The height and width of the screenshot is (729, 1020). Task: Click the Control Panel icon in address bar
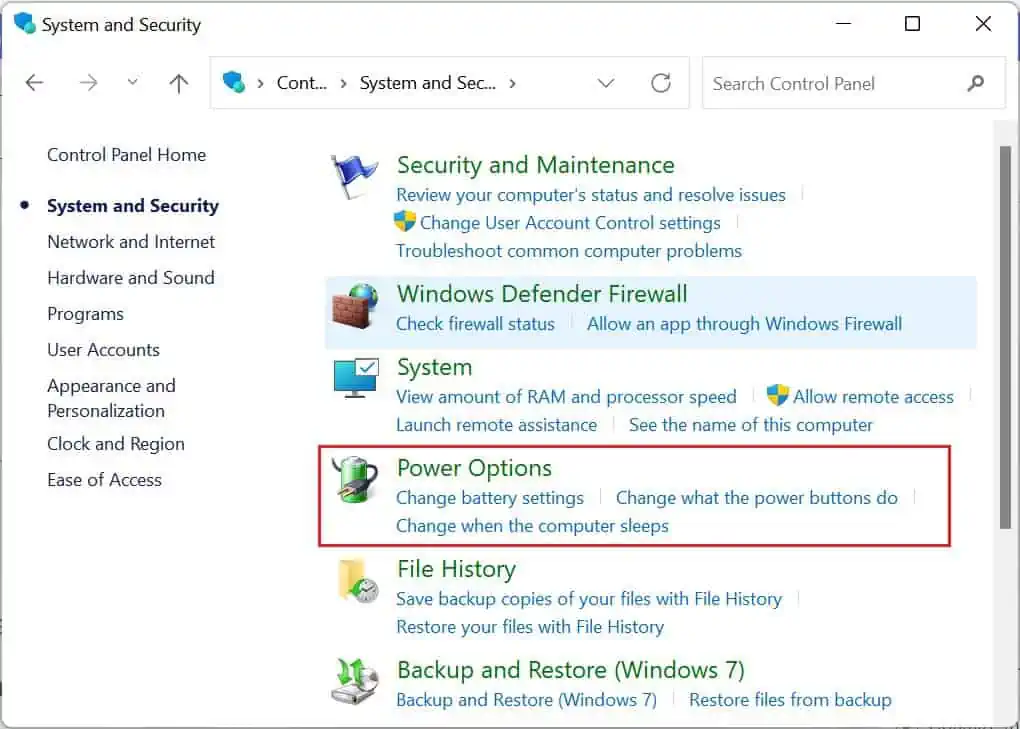click(x=234, y=83)
